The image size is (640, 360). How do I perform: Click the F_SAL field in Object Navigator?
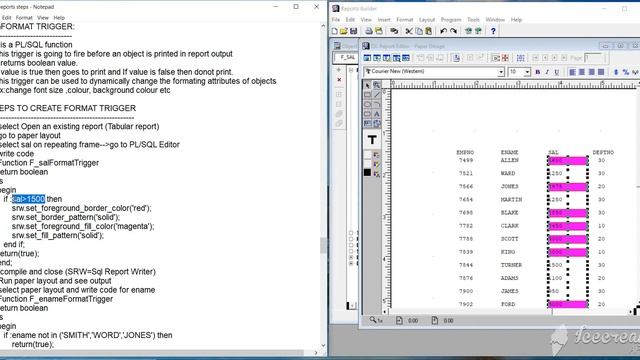tap(347, 58)
